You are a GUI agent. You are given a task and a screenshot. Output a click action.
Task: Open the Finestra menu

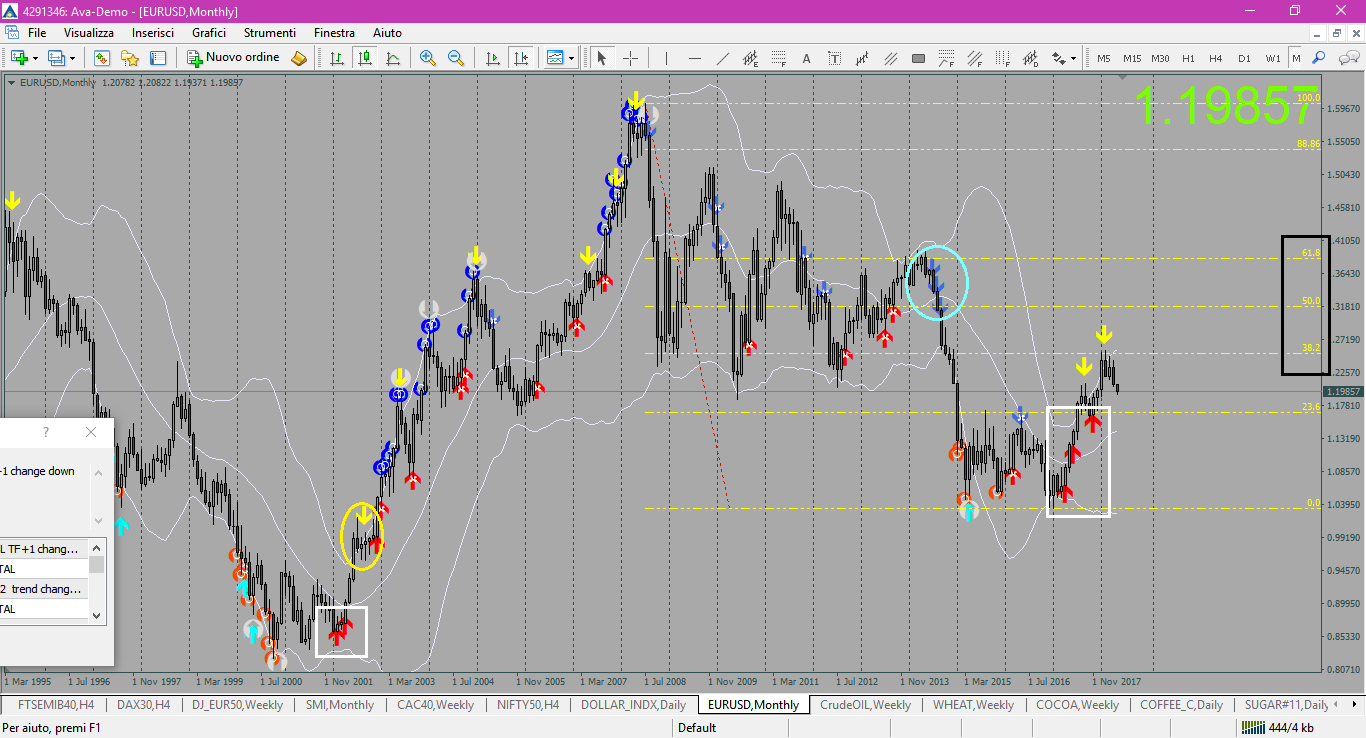[334, 33]
